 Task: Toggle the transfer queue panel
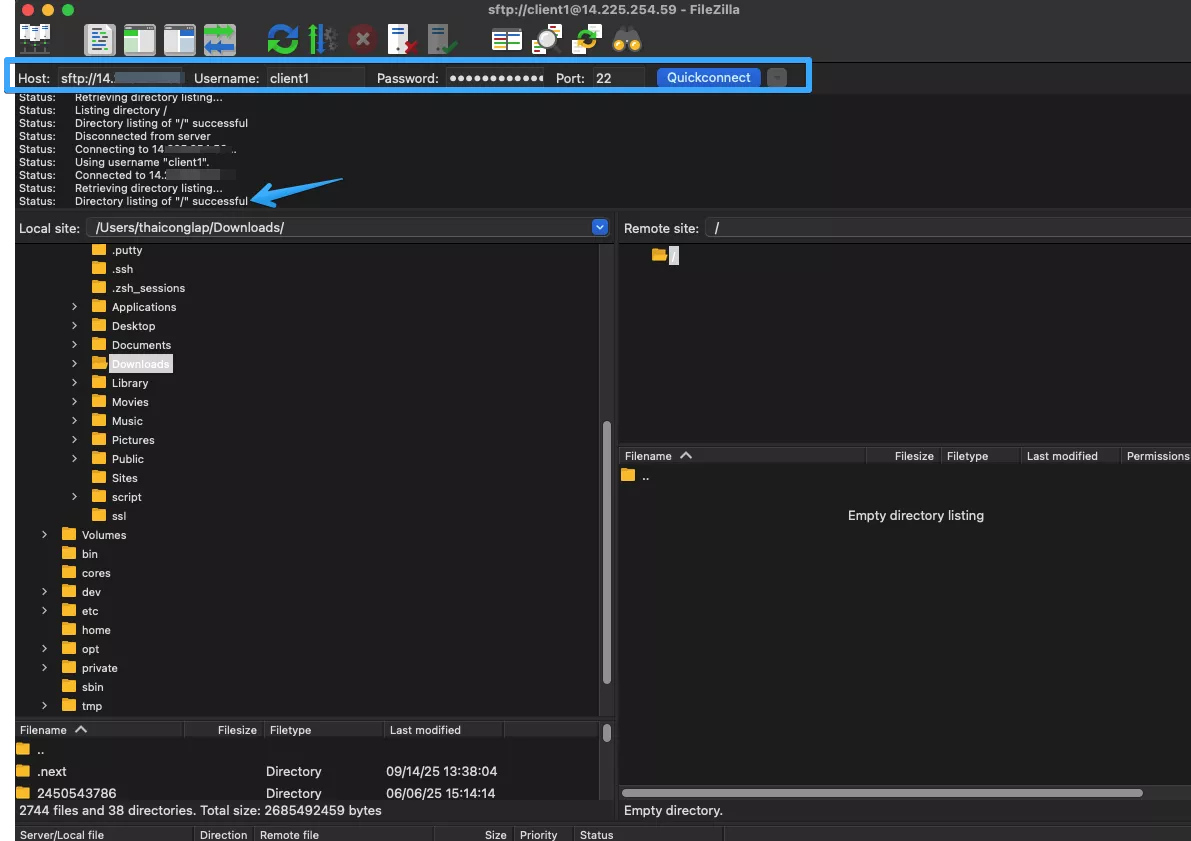point(218,38)
